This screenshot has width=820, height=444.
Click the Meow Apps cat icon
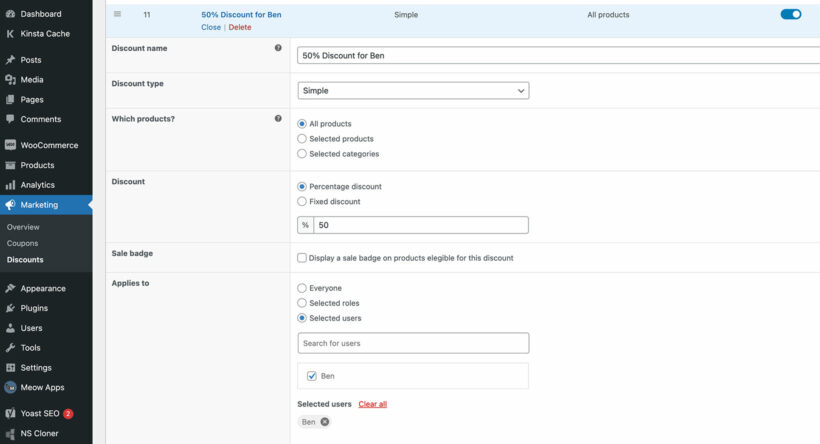(10, 388)
